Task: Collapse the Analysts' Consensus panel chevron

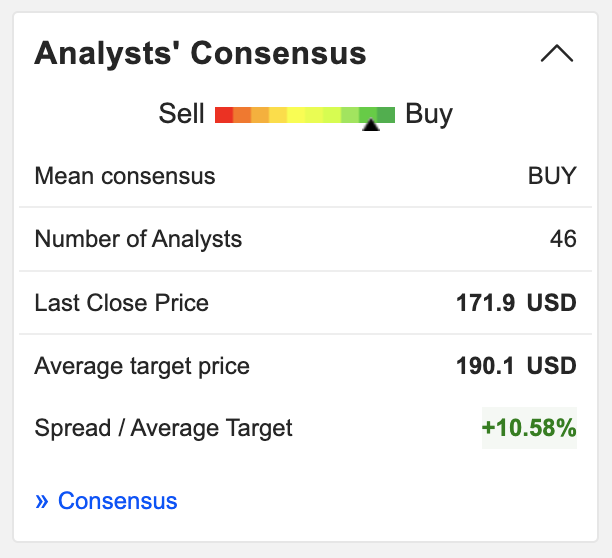Action: click(x=557, y=53)
